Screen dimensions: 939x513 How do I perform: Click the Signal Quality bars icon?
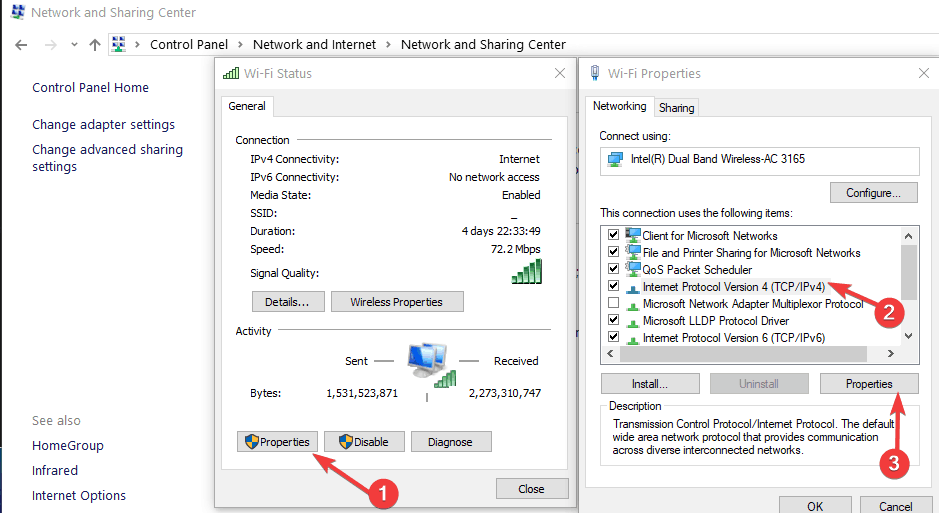pyautogui.click(x=526, y=271)
